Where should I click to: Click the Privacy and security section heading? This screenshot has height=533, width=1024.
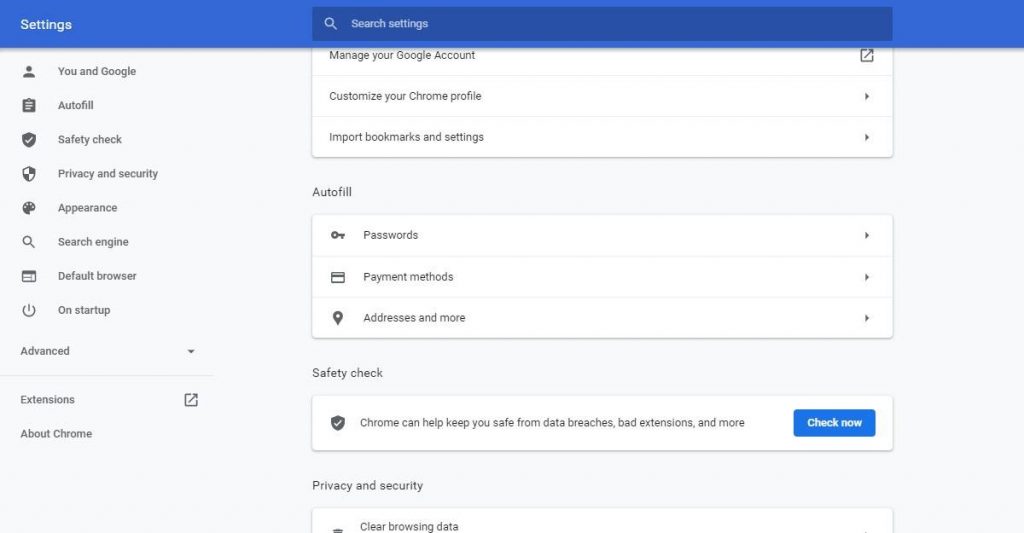coord(368,485)
